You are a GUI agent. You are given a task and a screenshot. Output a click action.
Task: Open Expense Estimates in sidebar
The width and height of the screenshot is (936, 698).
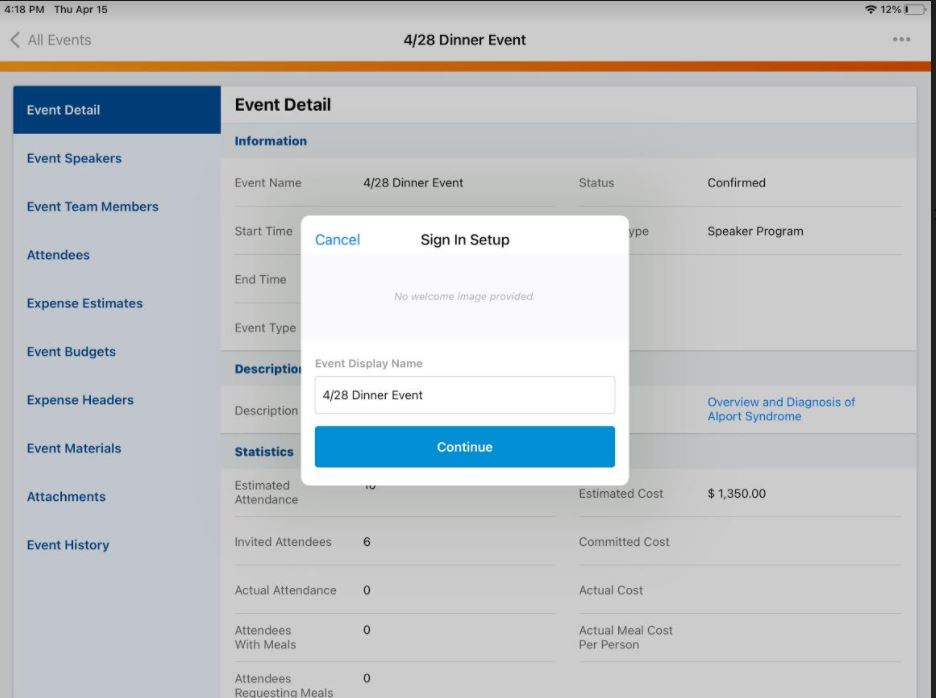[84, 303]
